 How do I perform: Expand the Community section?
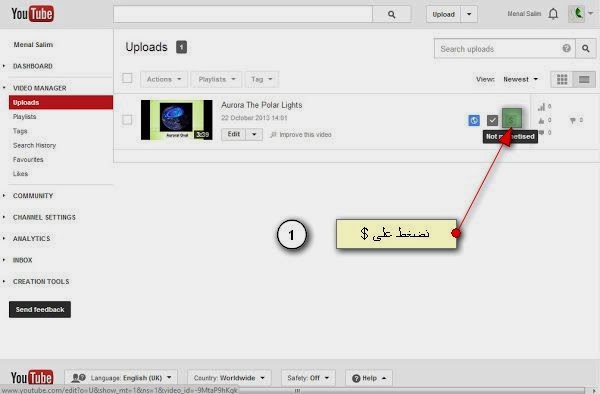click(x=33, y=196)
